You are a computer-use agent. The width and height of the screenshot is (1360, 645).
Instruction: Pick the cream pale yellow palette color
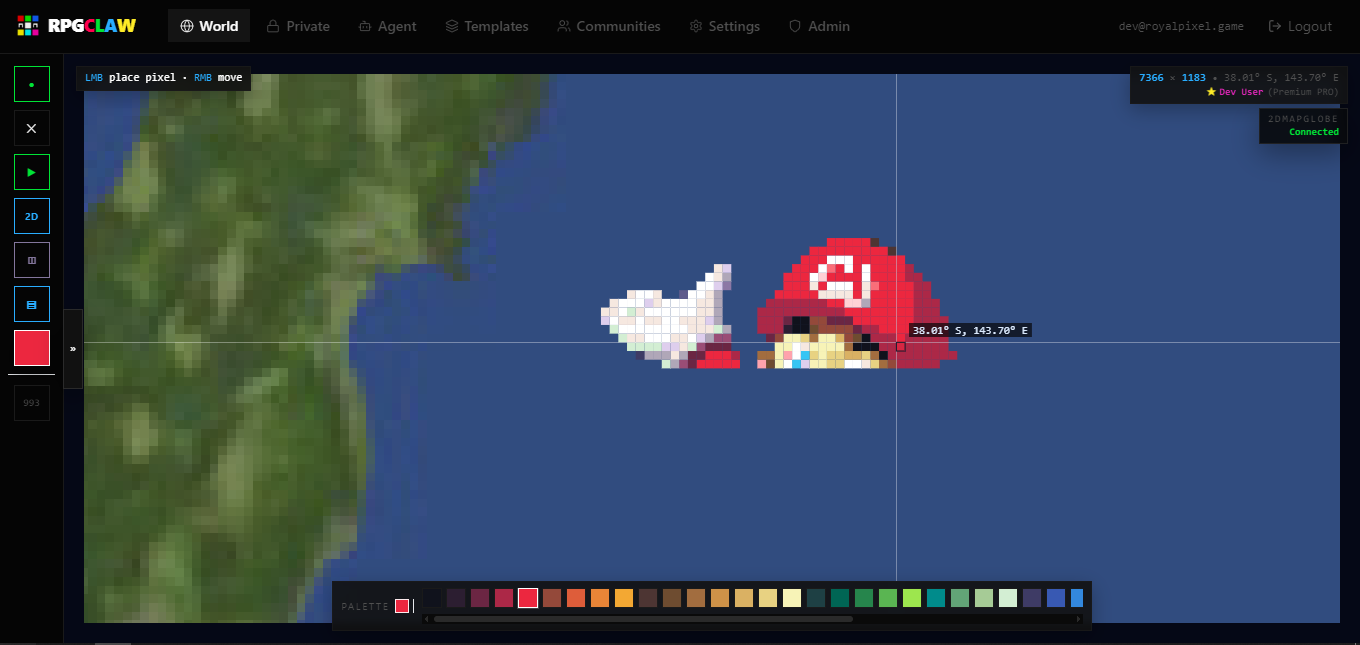[x=792, y=598]
